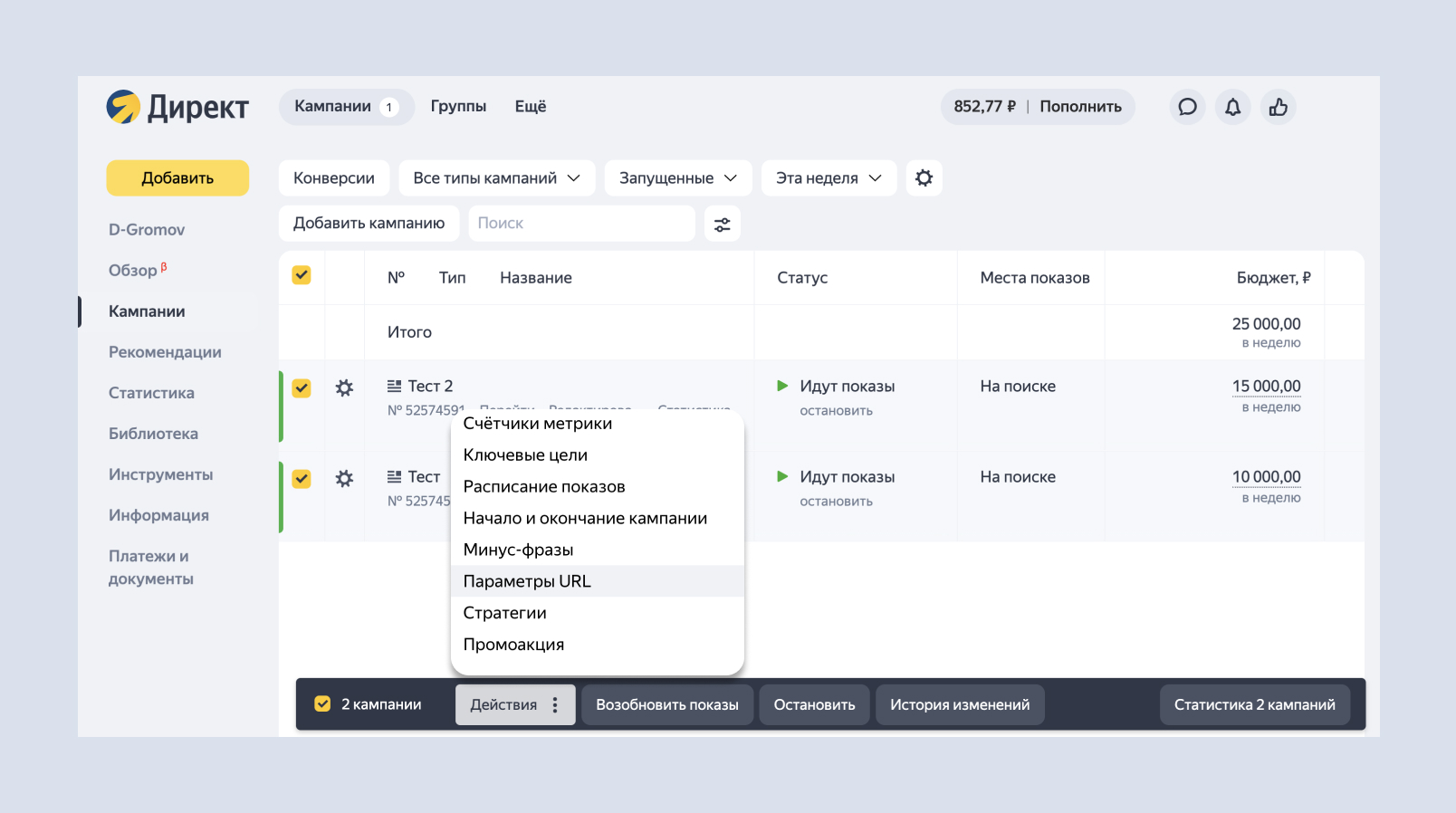The width and height of the screenshot is (1456, 813).
Task: Click the Яндекс Директ logo
Action: [x=177, y=107]
